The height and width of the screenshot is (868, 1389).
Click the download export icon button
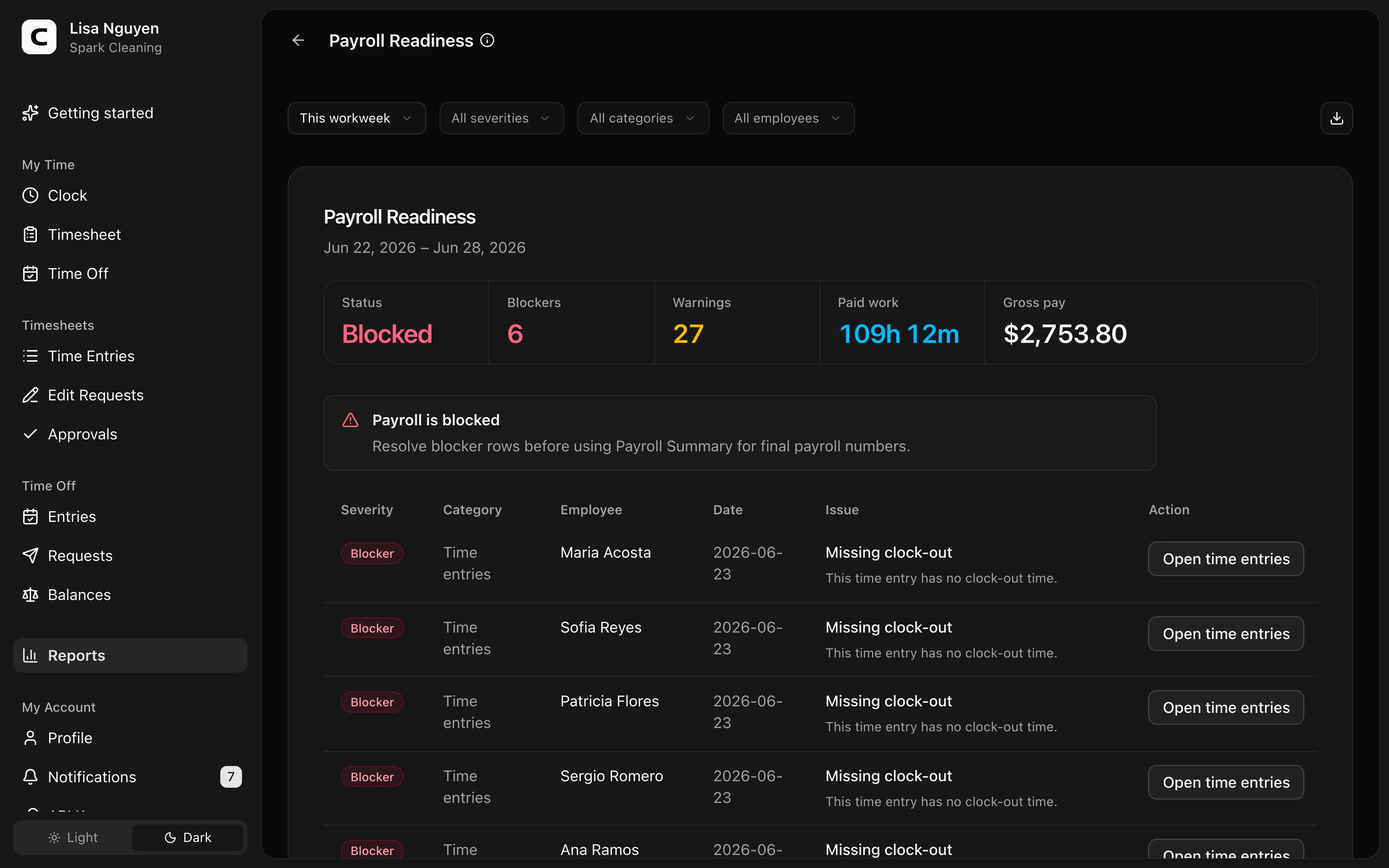[x=1336, y=118]
